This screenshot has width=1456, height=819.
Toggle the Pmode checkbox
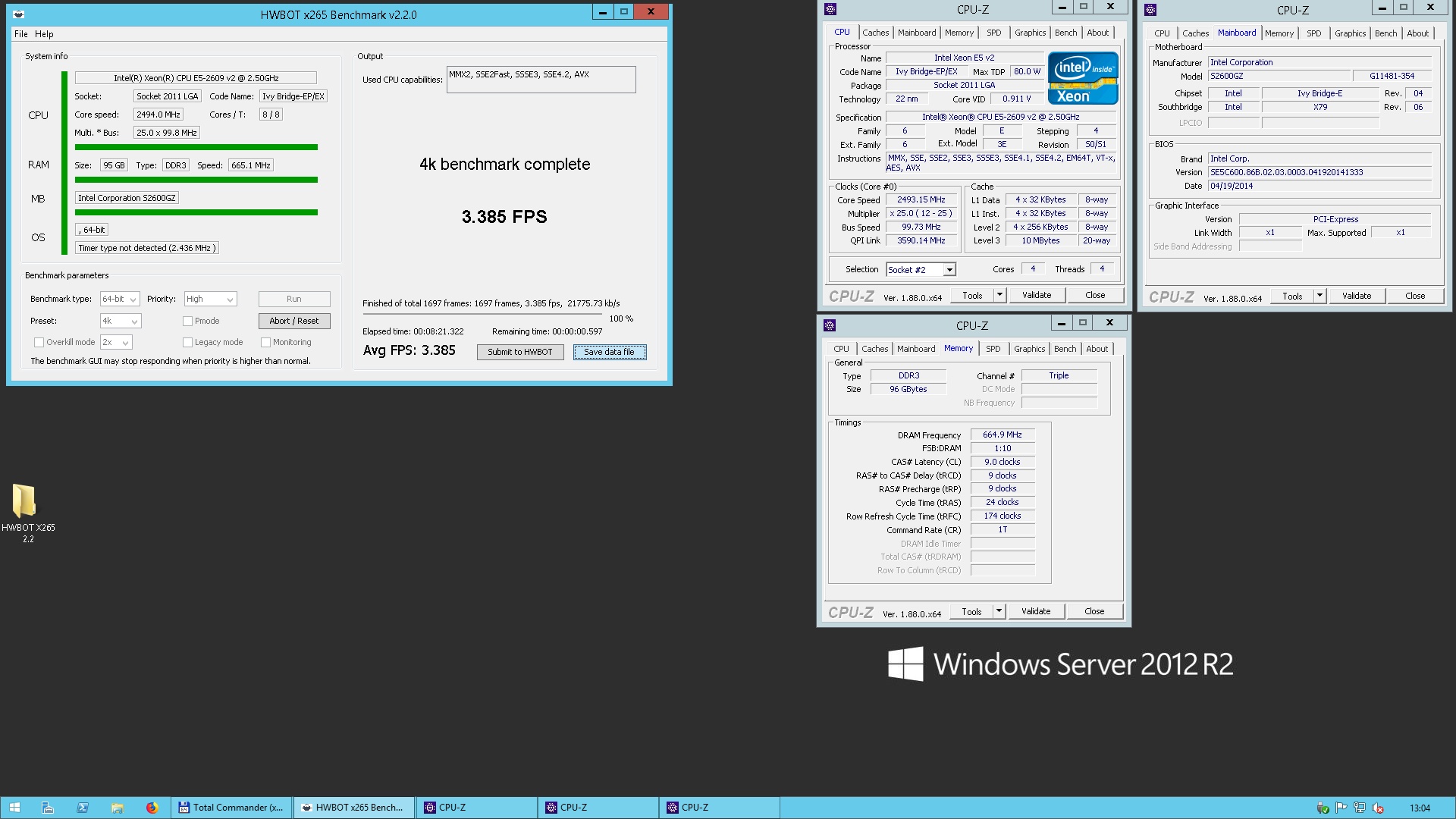click(187, 321)
